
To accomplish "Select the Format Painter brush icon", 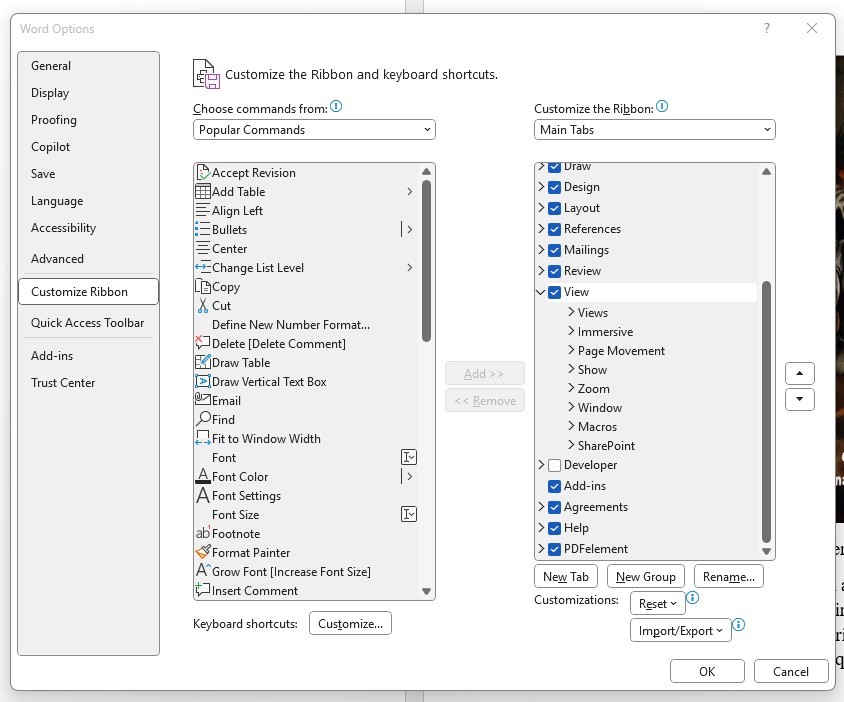I will (203, 552).
